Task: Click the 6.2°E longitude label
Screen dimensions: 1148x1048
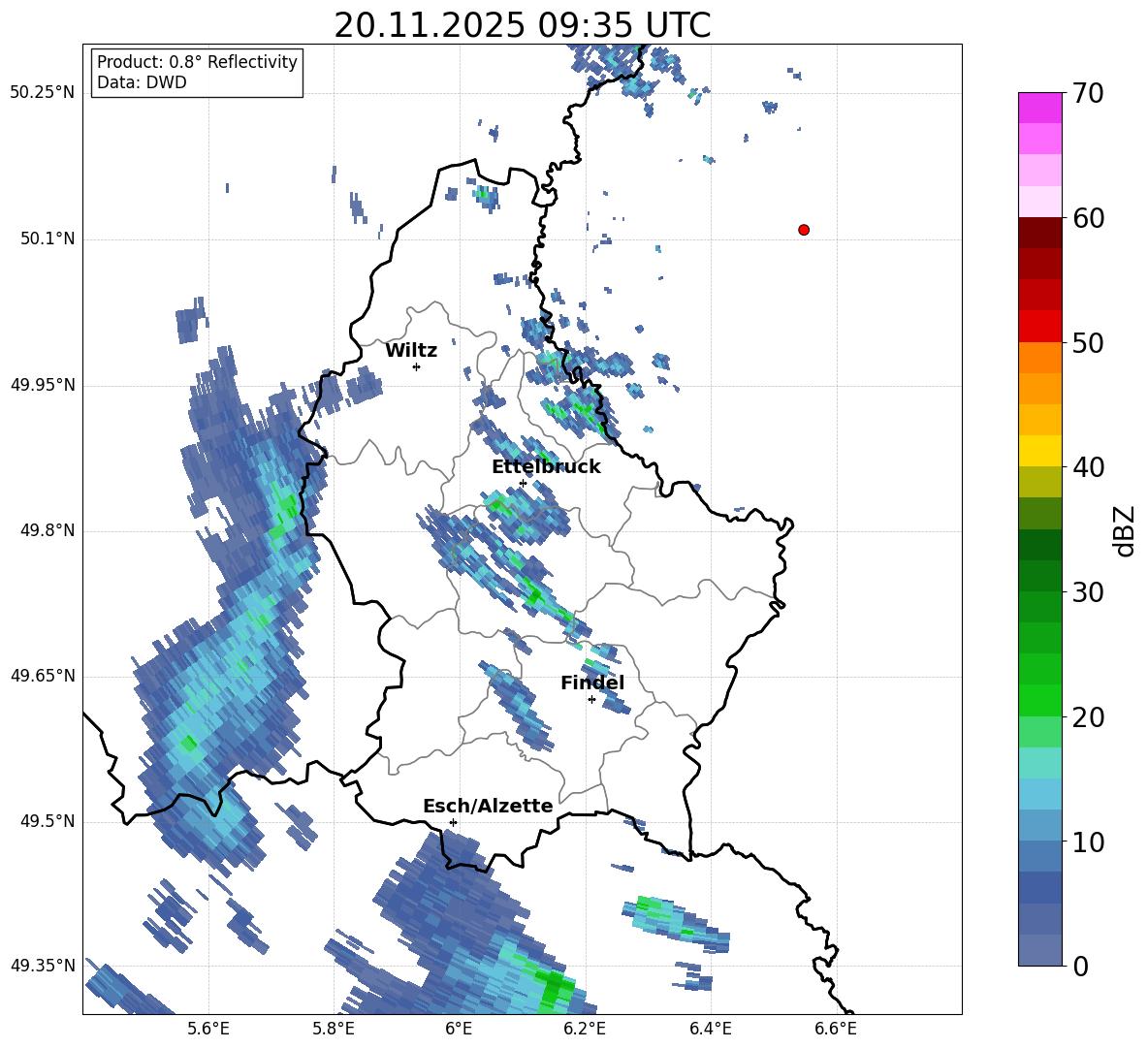Action: pyautogui.click(x=585, y=1029)
